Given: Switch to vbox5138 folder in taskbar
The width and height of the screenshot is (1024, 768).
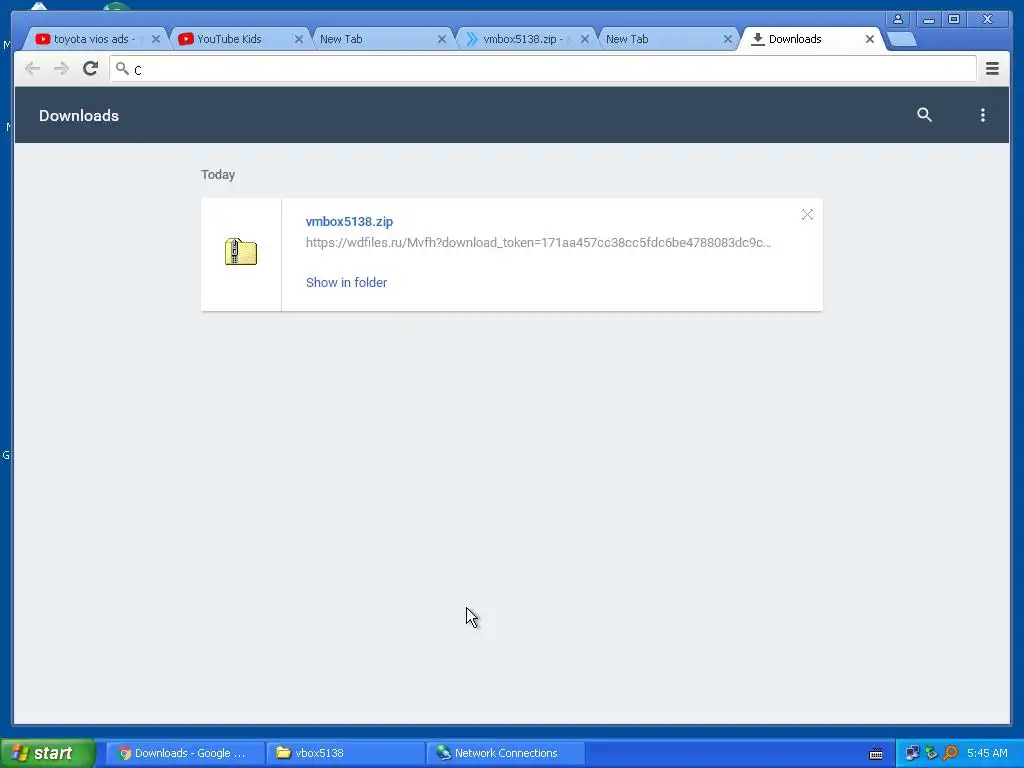Looking at the screenshot, I should (345, 753).
